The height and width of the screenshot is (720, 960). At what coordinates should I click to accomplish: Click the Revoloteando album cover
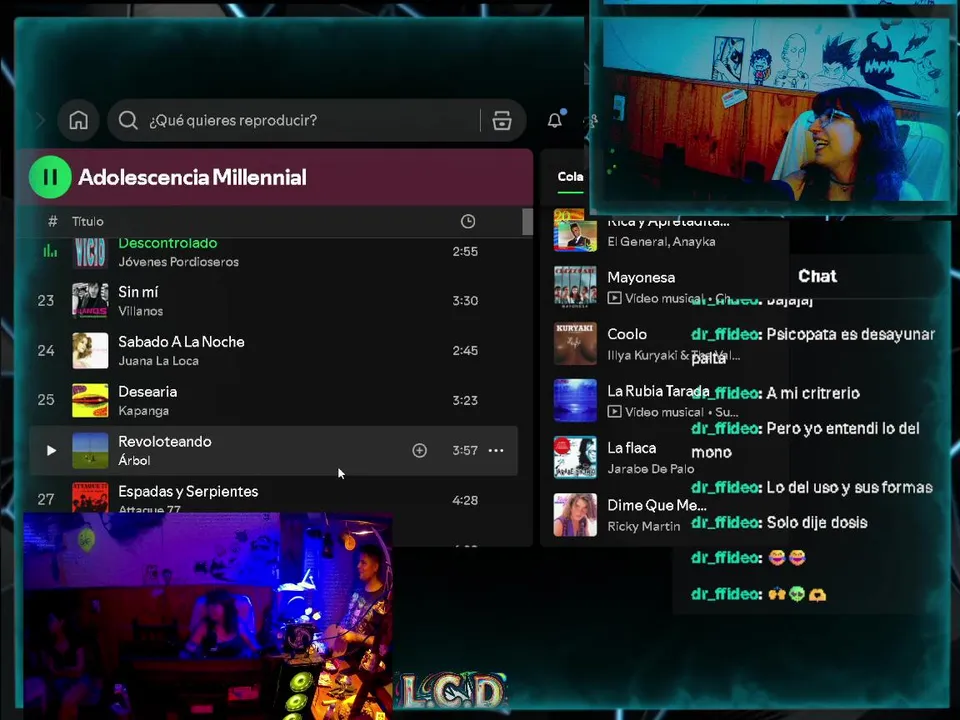(90, 451)
